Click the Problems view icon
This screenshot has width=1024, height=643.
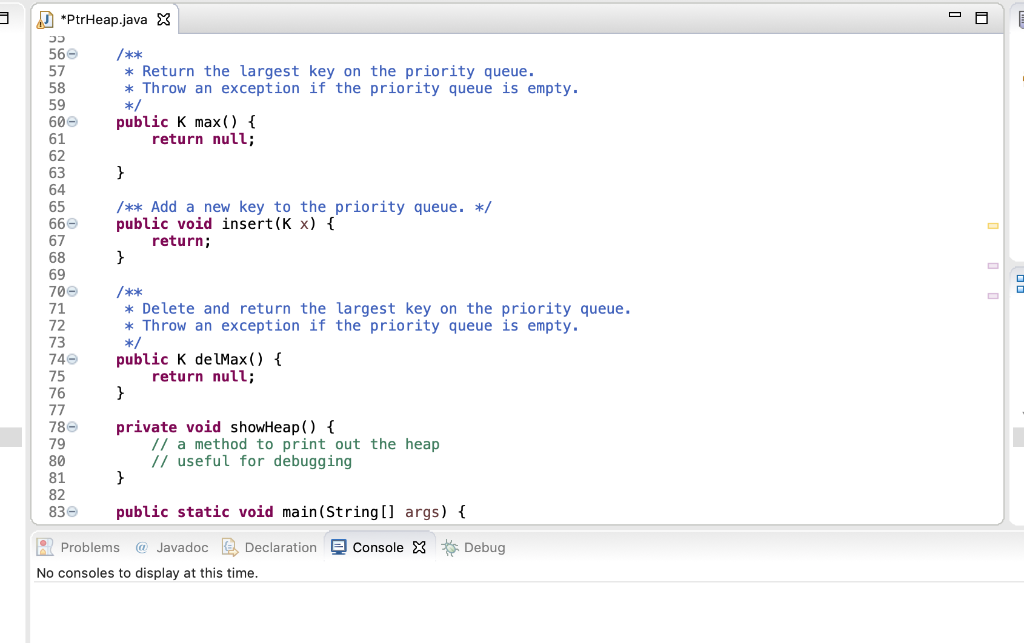click(45, 547)
